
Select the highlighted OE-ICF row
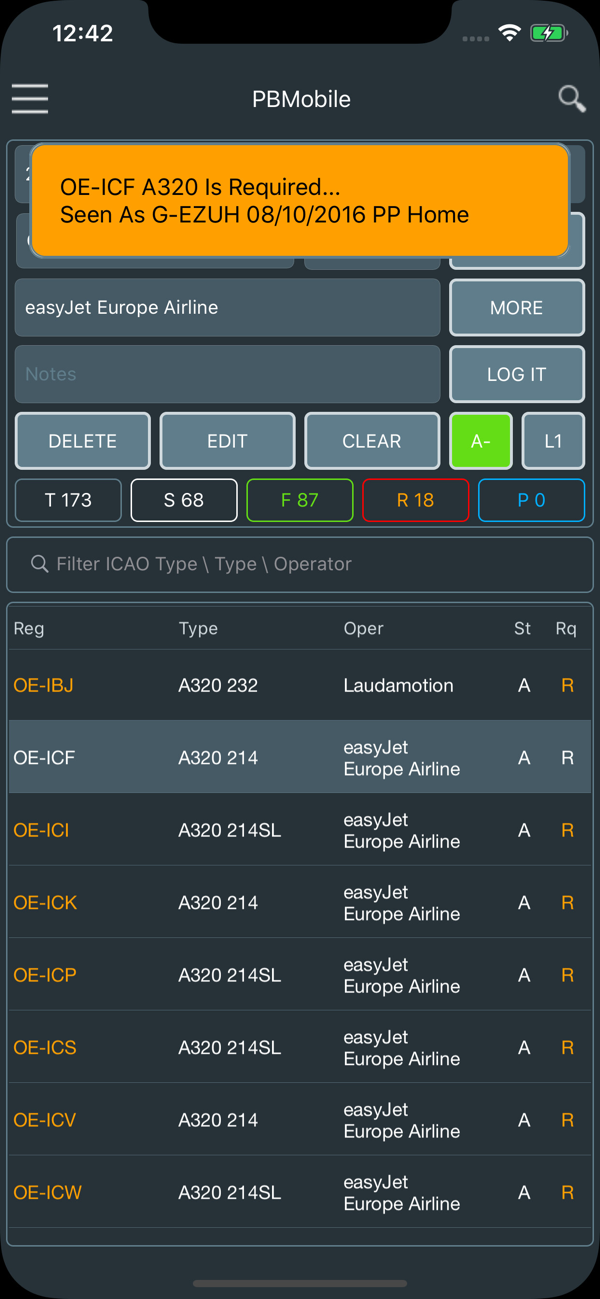(300, 758)
